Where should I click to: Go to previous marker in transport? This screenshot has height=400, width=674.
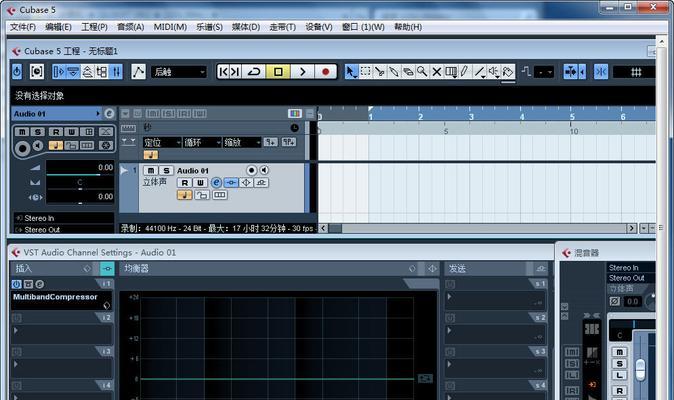tap(223, 71)
